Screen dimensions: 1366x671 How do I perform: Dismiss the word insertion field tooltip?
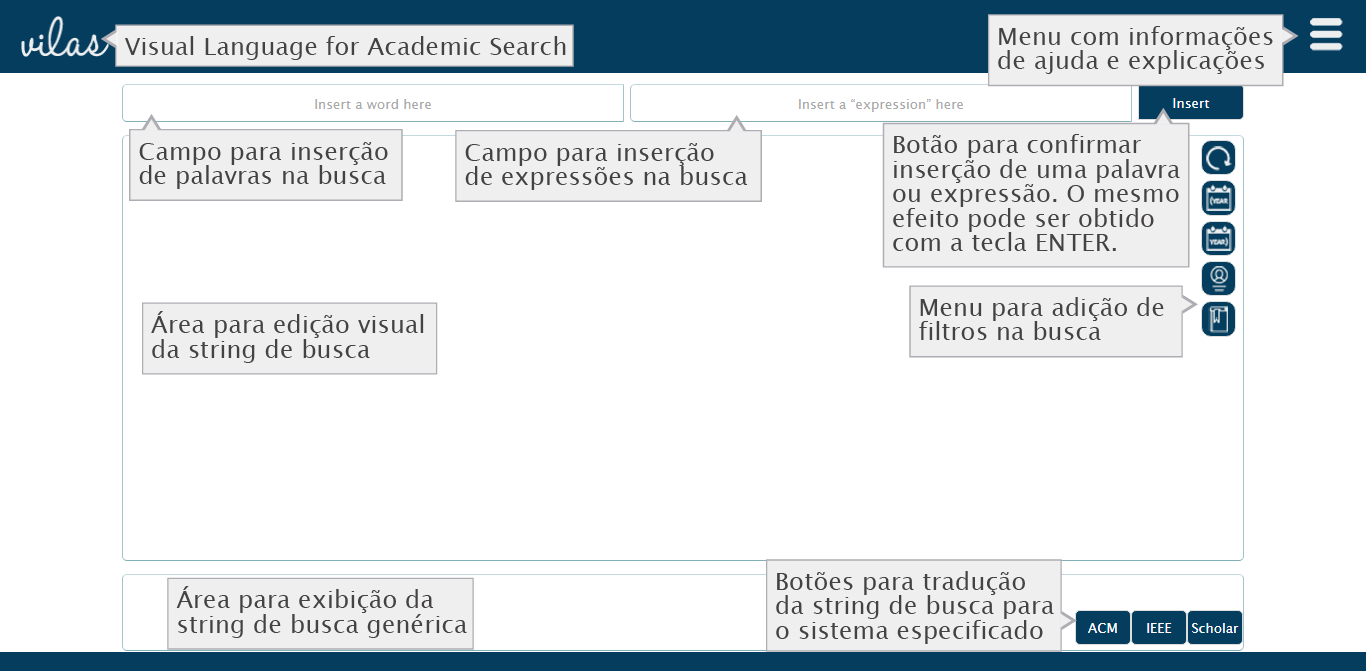point(265,164)
